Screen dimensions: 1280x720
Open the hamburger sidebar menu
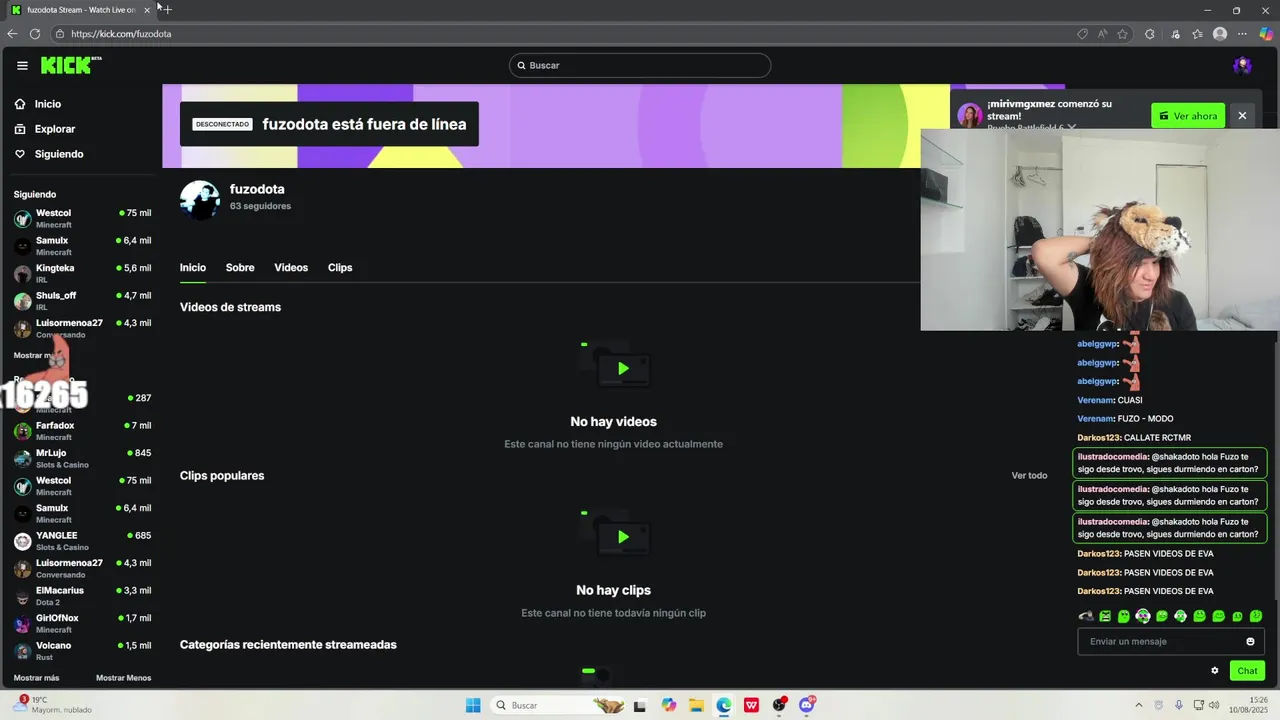coord(22,65)
